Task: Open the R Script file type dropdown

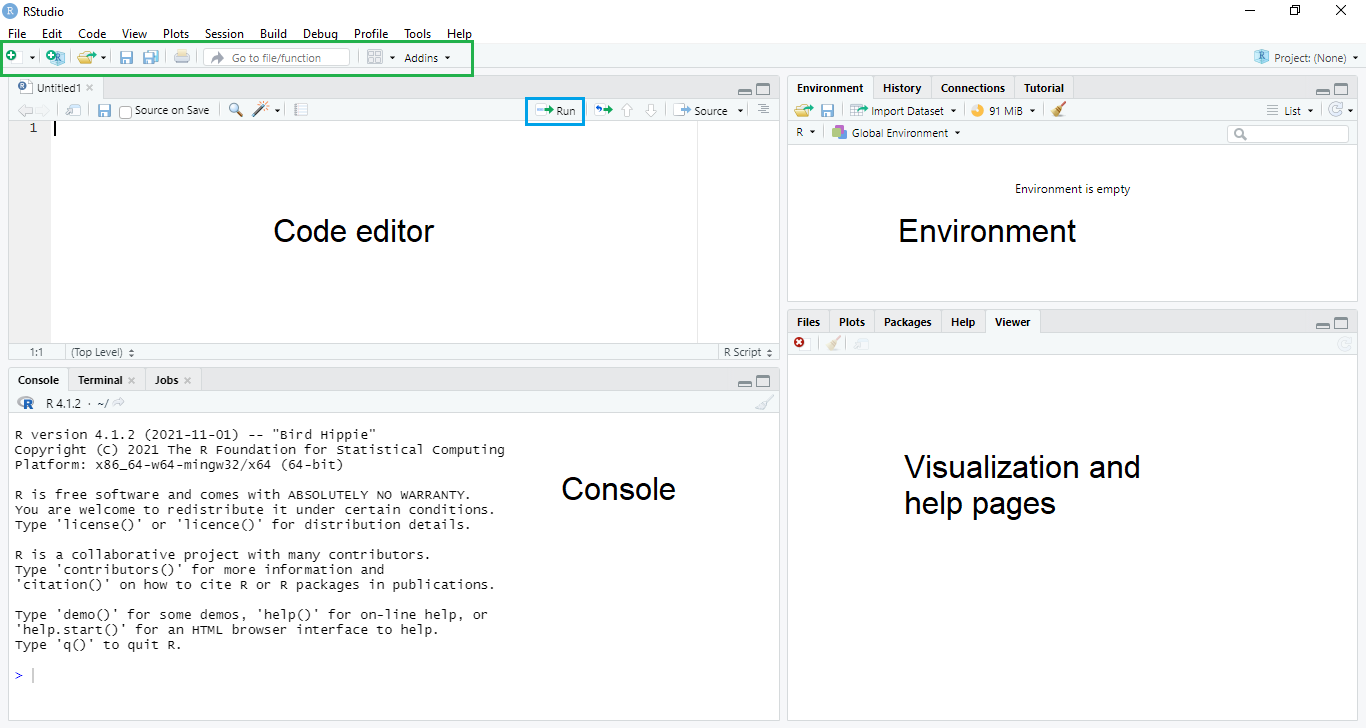Action: [x=749, y=352]
